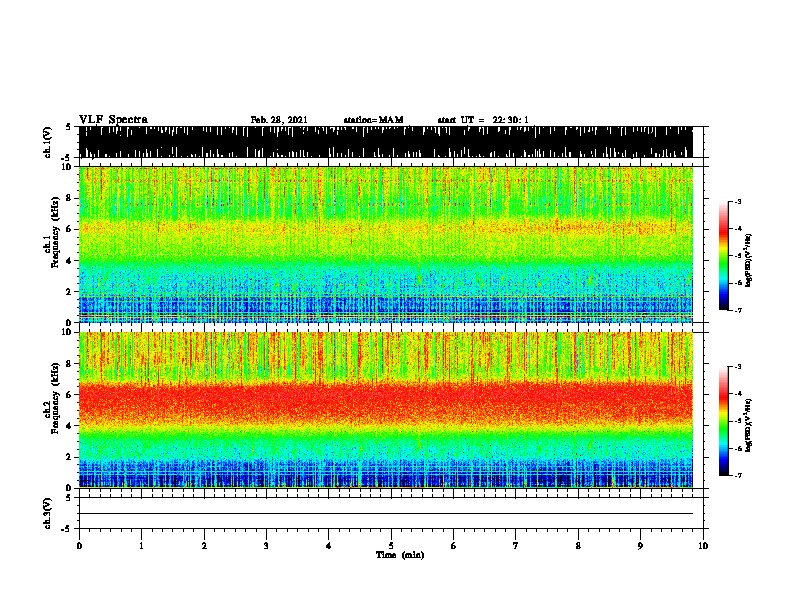Click the "-7" label on ch.1 color scale
The width and height of the screenshot is (792, 612).
(x=738, y=310)
